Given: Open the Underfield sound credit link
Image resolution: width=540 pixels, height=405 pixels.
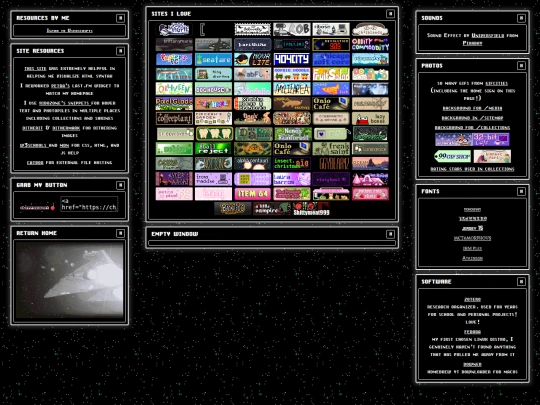Looking at the screenshot, I should pyautogui.click(x=487, y=35).
